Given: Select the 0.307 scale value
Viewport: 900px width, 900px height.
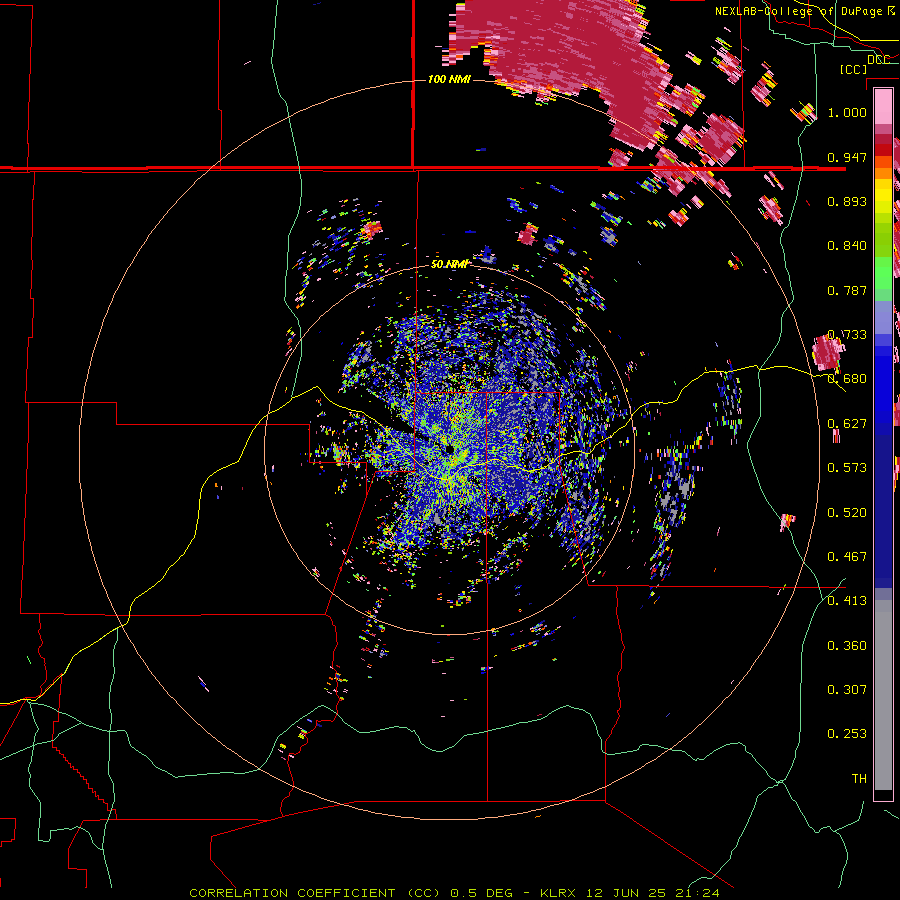Looking at the screenshot, I should [847, 690].
